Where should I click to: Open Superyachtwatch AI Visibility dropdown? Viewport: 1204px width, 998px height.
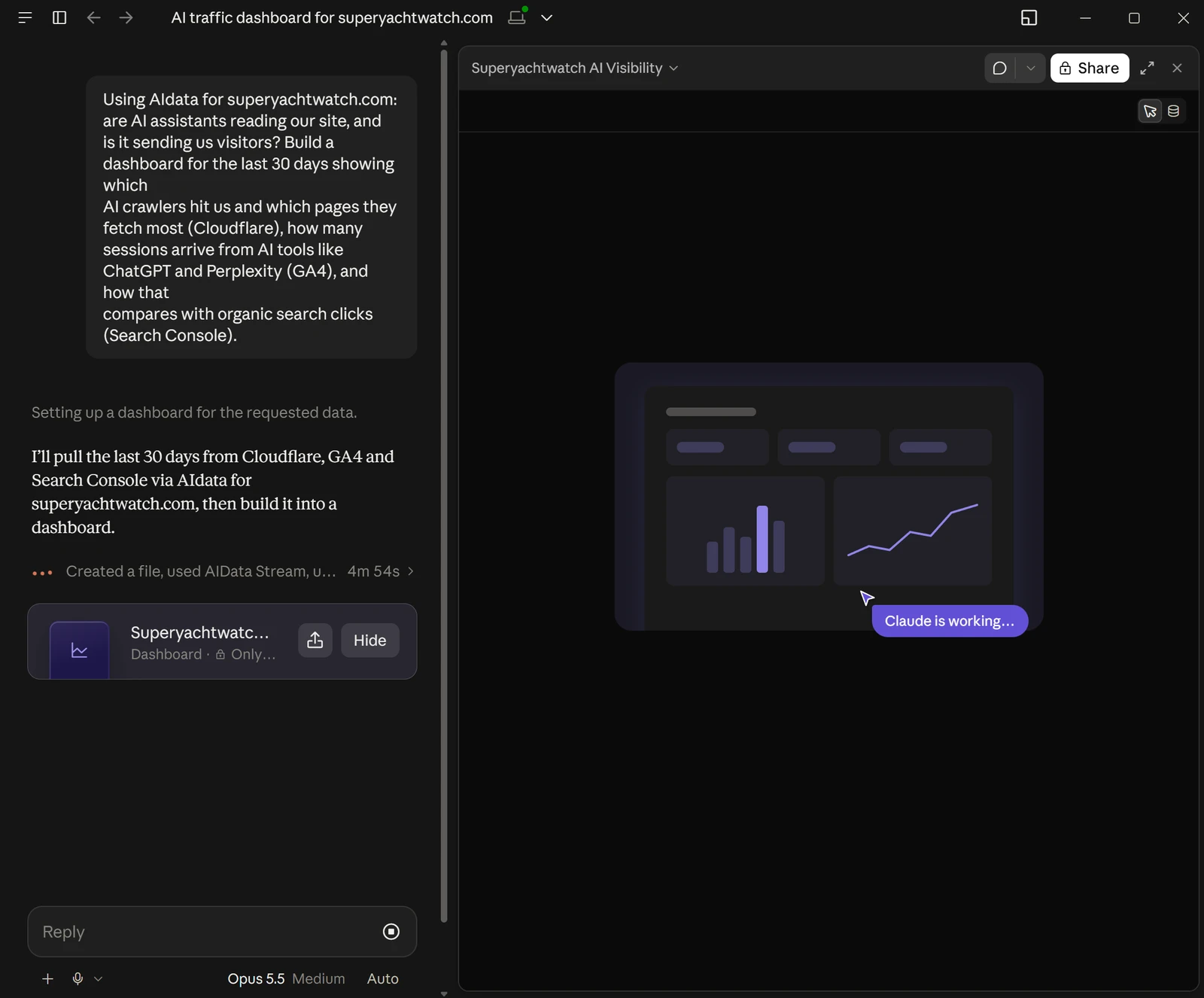coord(575,68)
